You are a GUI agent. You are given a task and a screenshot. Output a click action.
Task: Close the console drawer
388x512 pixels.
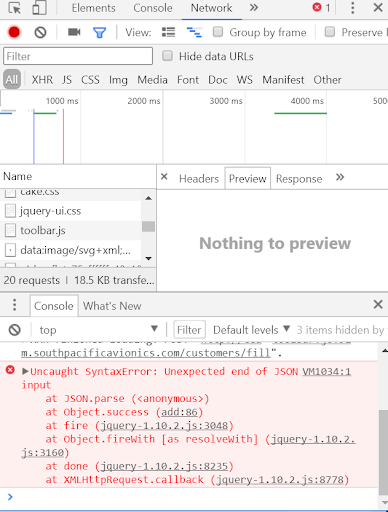[378, 304]
